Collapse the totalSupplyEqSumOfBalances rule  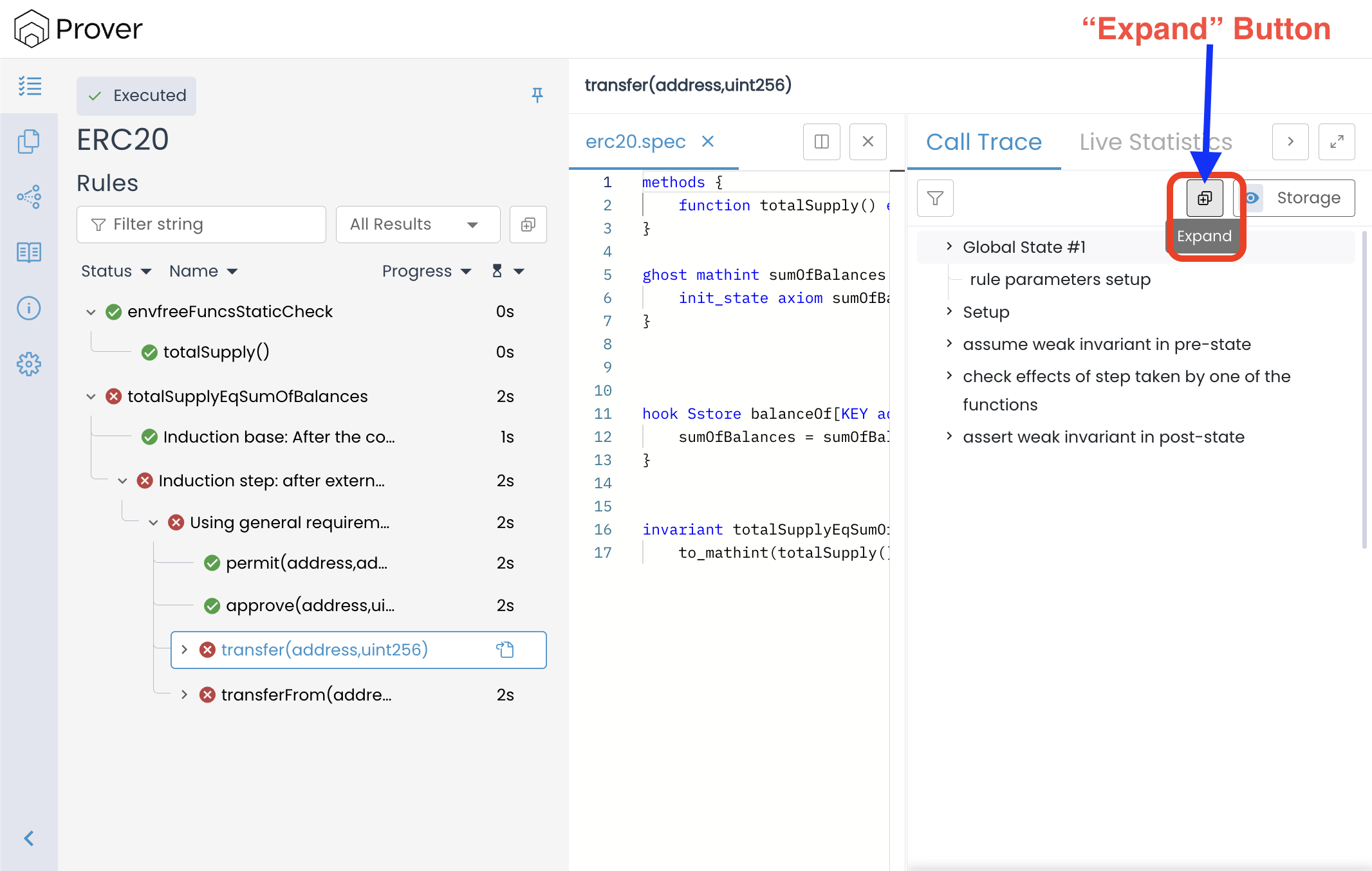point(91,396)
